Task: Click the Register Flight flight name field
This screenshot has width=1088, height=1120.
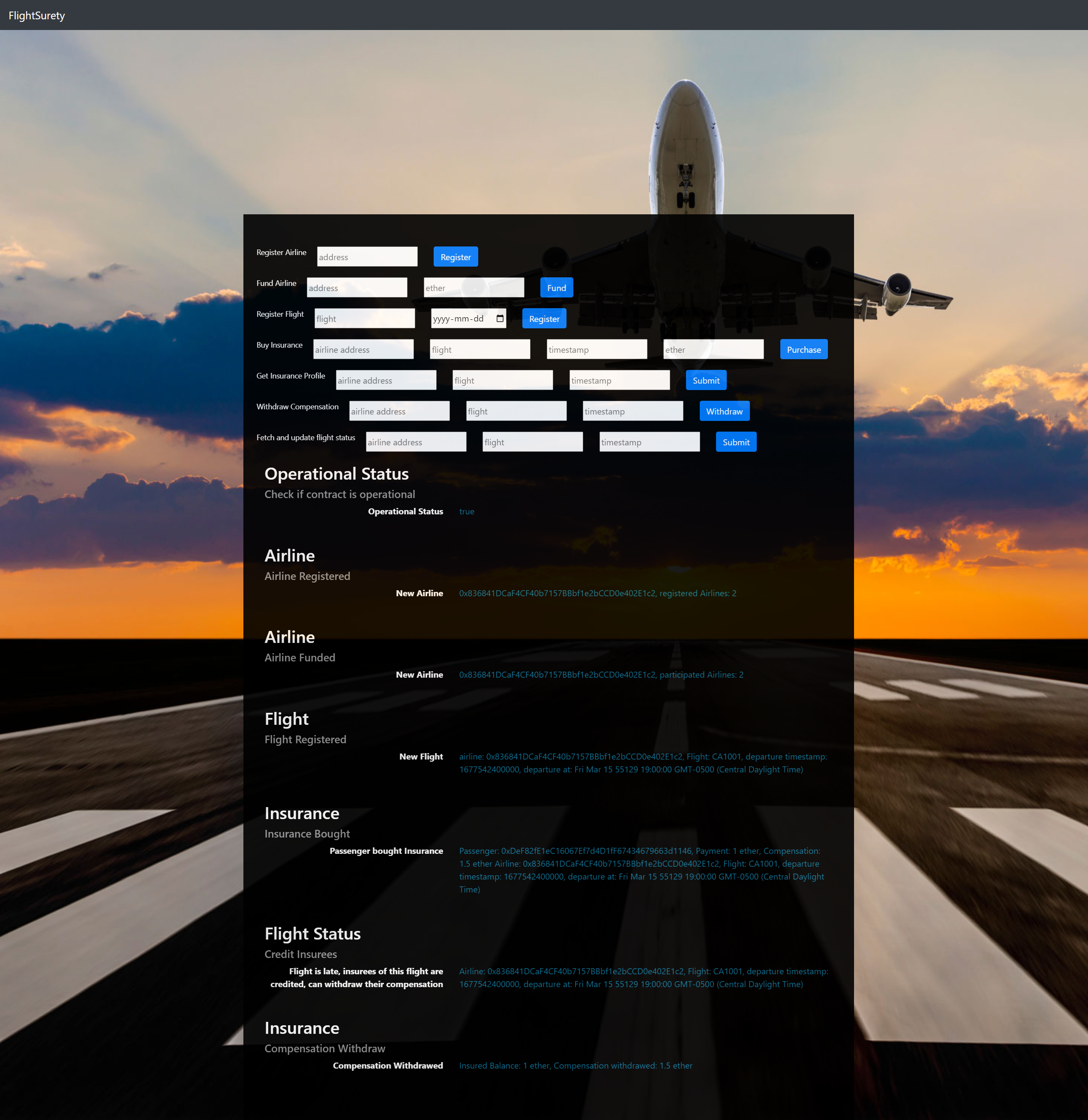Action: coord(364,319)
